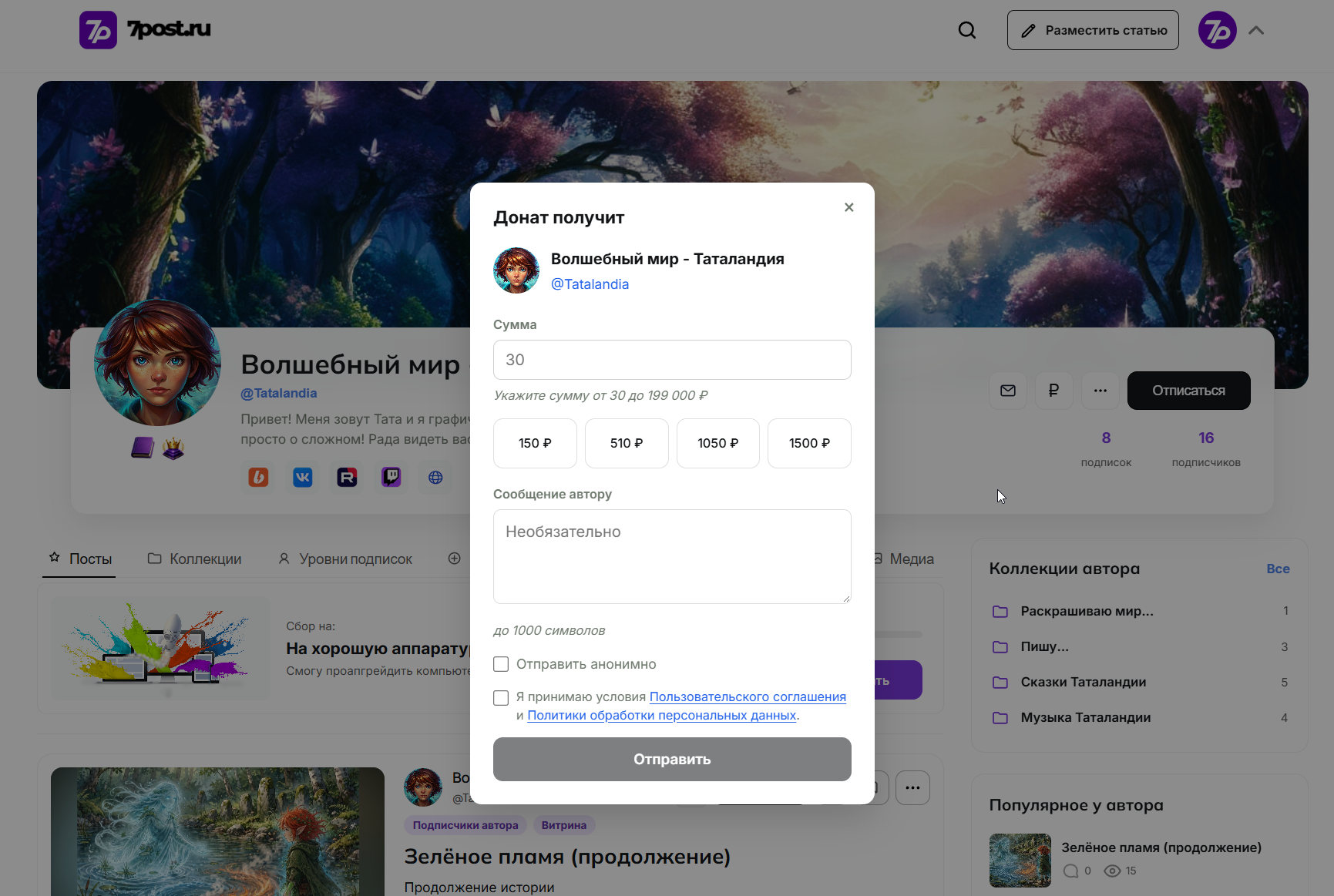Open the globe website icon
The width and height of the screenshot is (1334, 896).
pos(435,478)
